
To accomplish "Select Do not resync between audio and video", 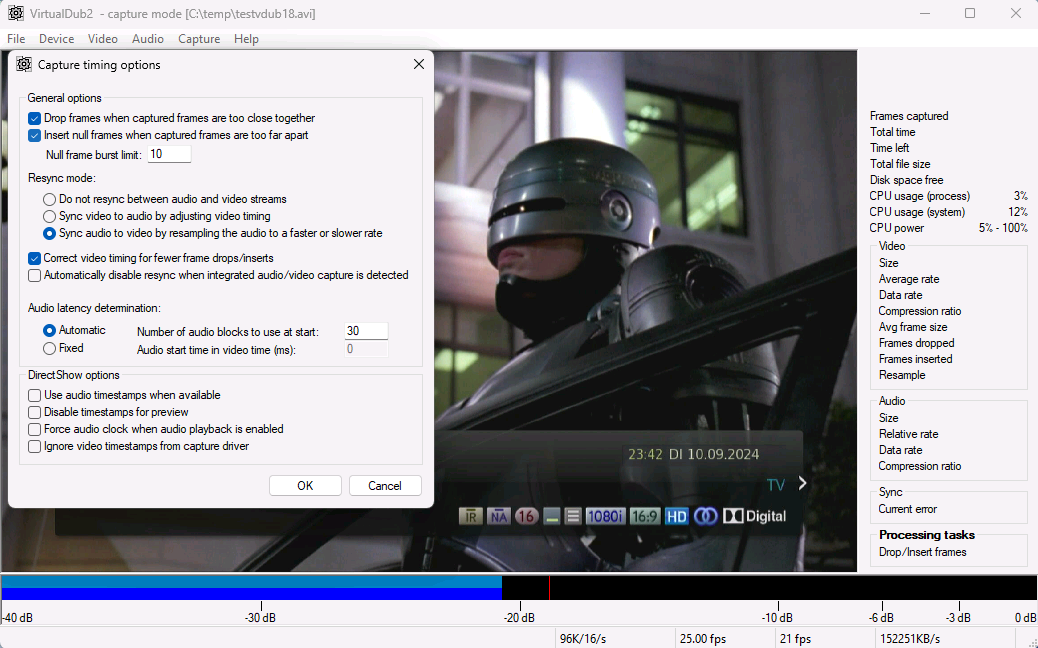I will point(49,199).
